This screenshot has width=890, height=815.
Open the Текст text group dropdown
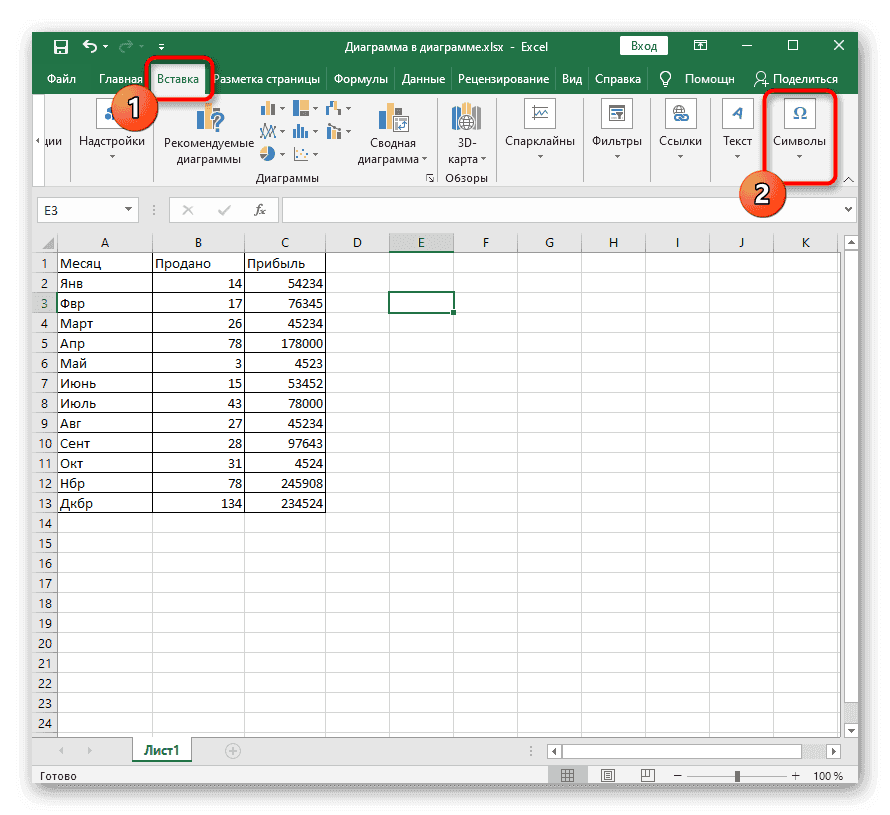coord(737,127)
